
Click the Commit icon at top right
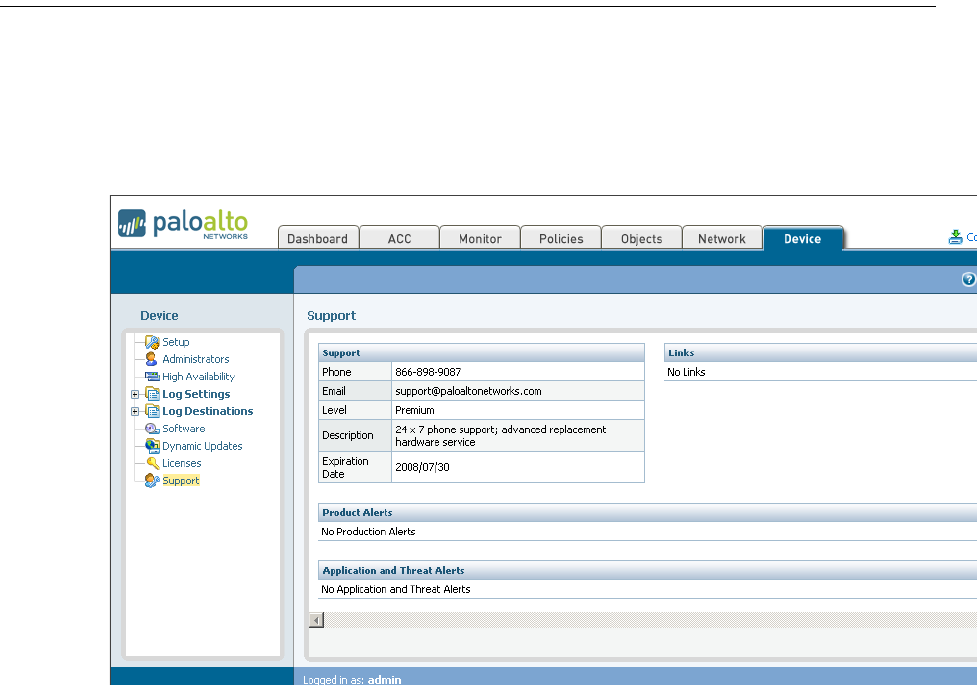tap(955, 237)
